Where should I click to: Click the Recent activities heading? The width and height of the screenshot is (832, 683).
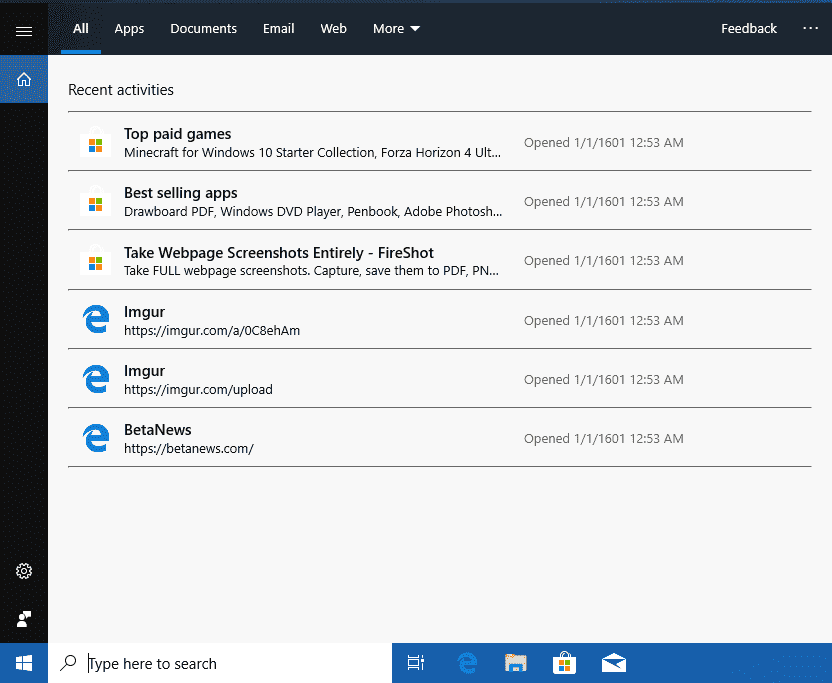pos(121,90)
